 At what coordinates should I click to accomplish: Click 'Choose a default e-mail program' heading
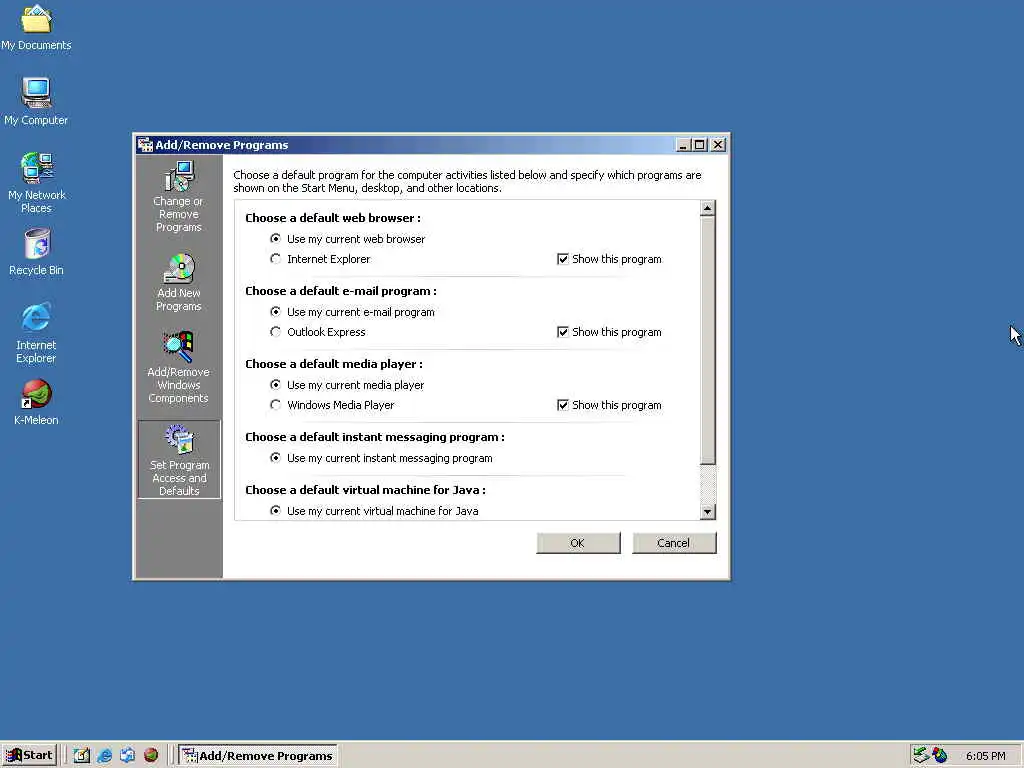pyautogui.click(x=341, y=291)
